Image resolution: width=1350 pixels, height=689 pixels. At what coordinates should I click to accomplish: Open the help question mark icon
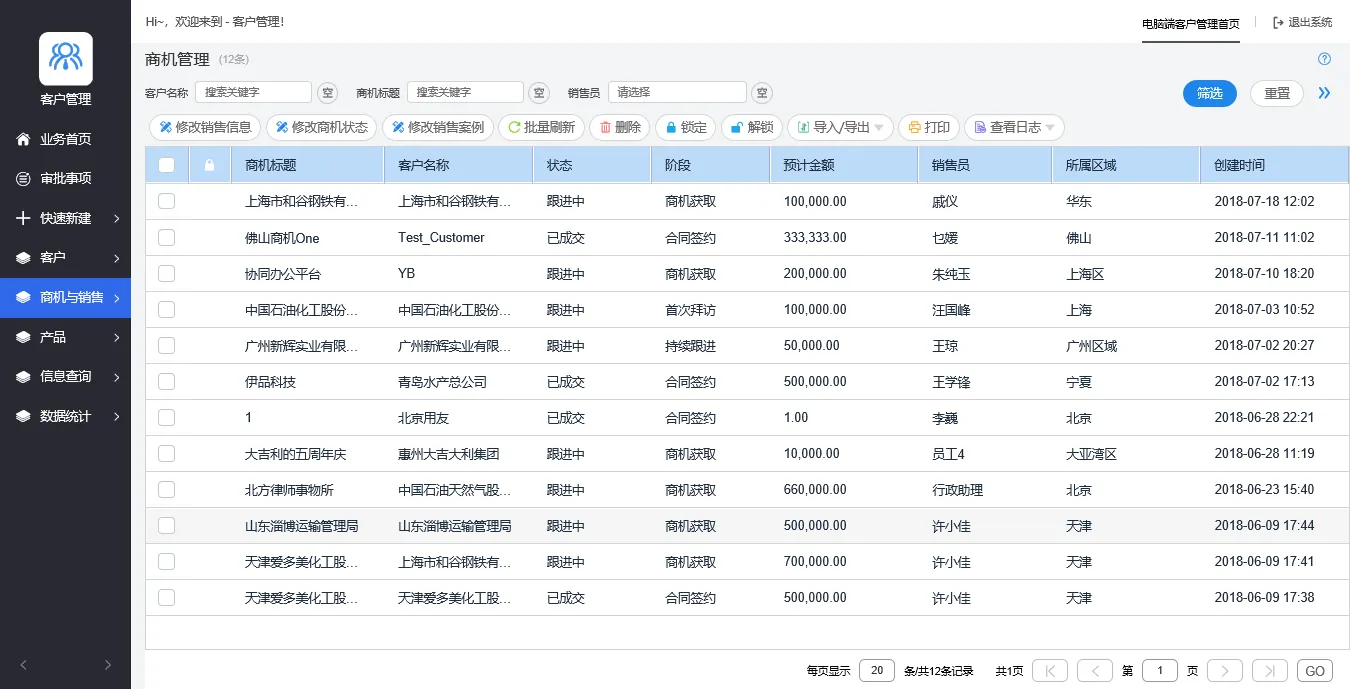(1325, 59)
